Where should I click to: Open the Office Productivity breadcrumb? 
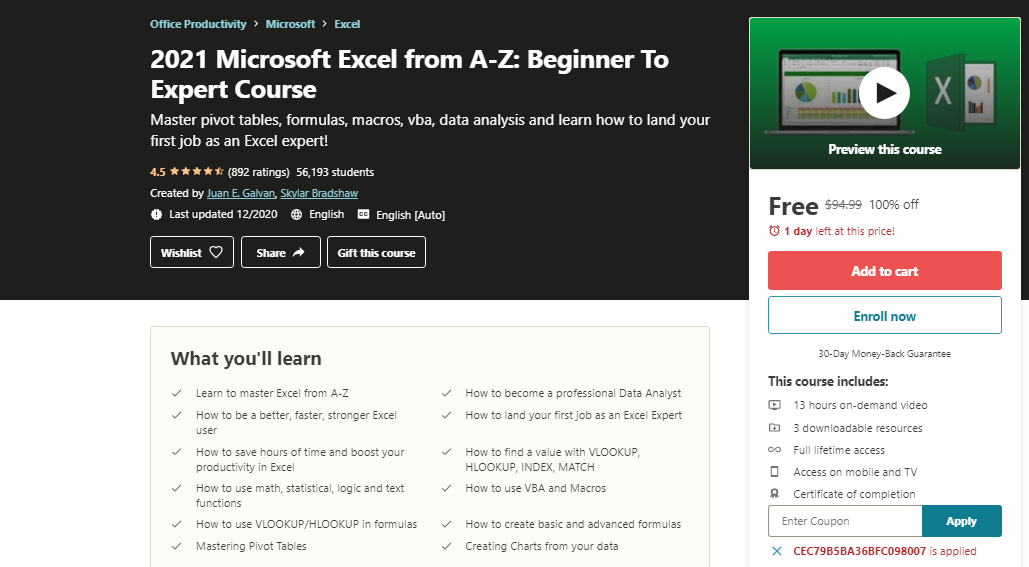click(x=199, y=24)
